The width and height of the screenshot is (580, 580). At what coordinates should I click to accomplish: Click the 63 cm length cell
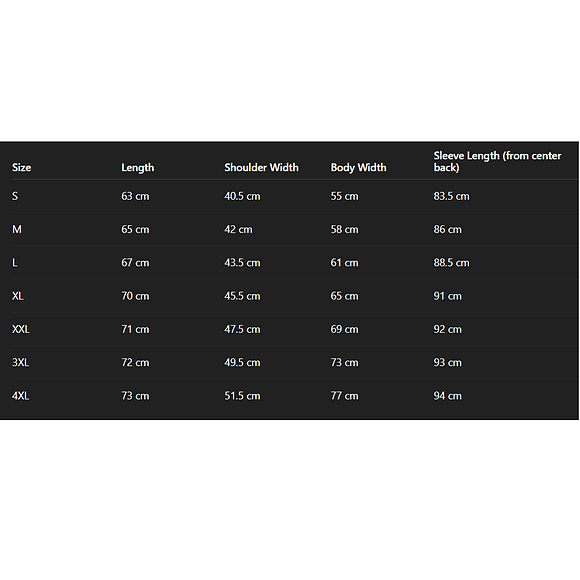click(x=135, y=196)
